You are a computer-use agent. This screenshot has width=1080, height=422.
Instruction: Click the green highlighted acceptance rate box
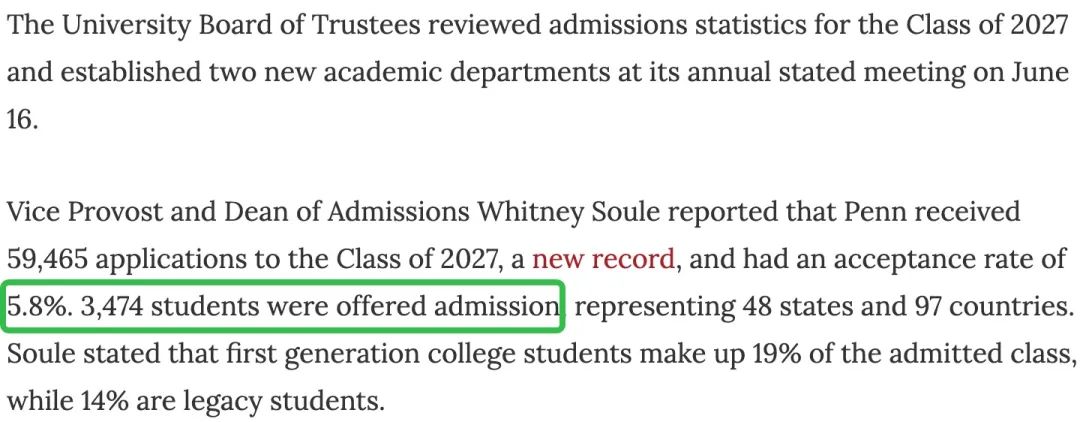tap(283, 306)
